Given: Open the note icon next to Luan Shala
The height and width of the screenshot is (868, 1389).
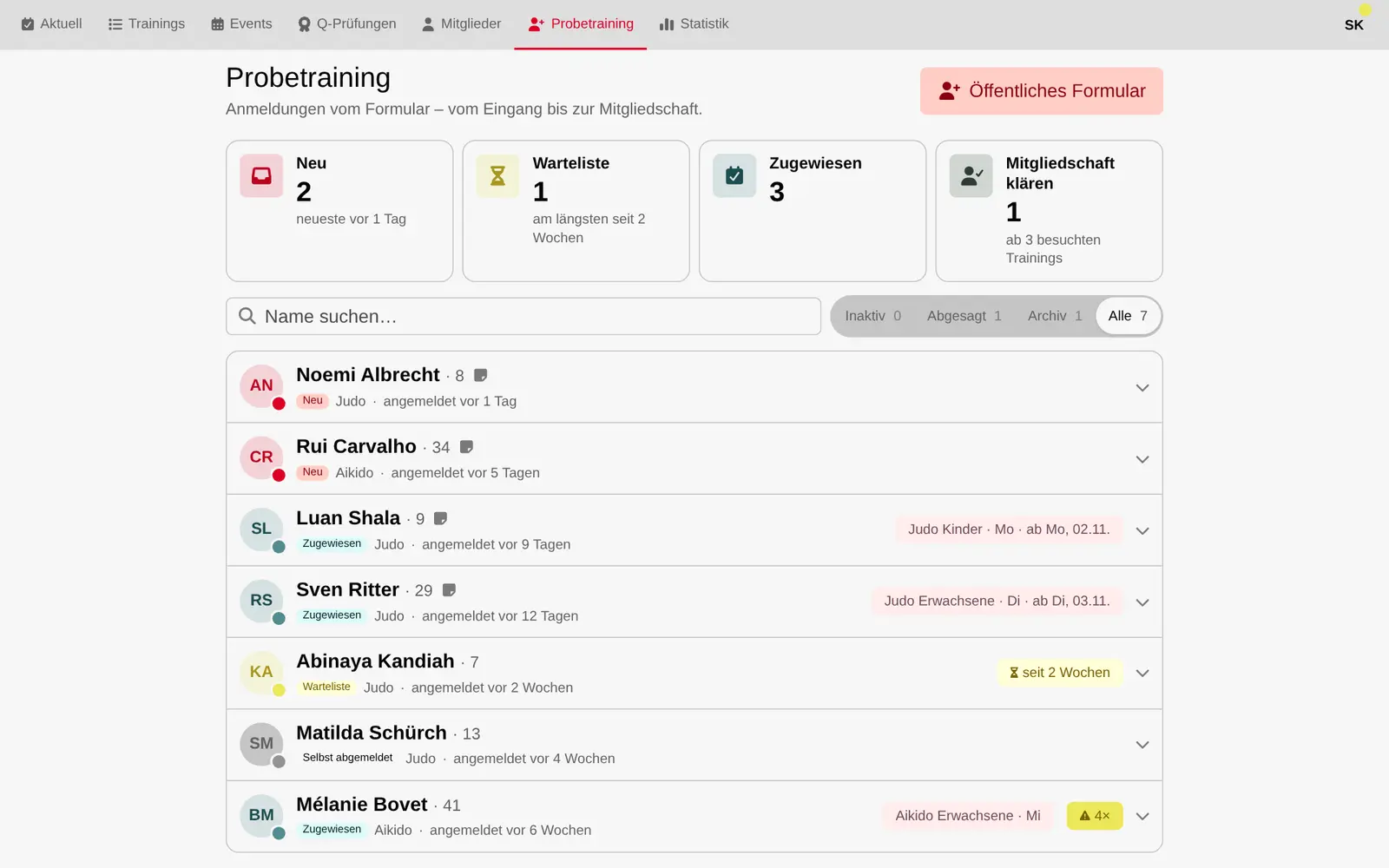Looking at the screenshot, I should (x=440, y=518).
